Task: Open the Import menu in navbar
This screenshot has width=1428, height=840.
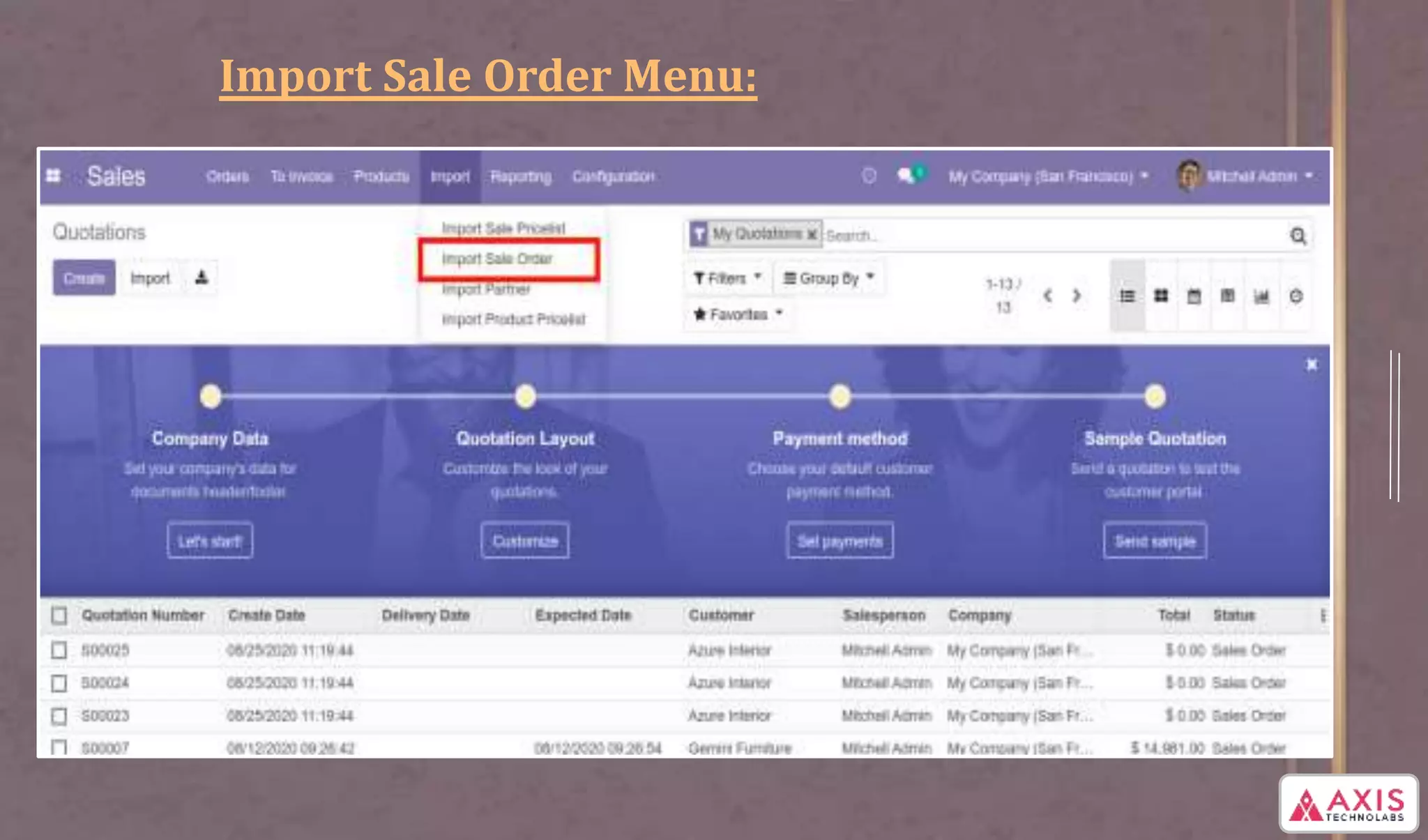Action: [x=450, y=176]
